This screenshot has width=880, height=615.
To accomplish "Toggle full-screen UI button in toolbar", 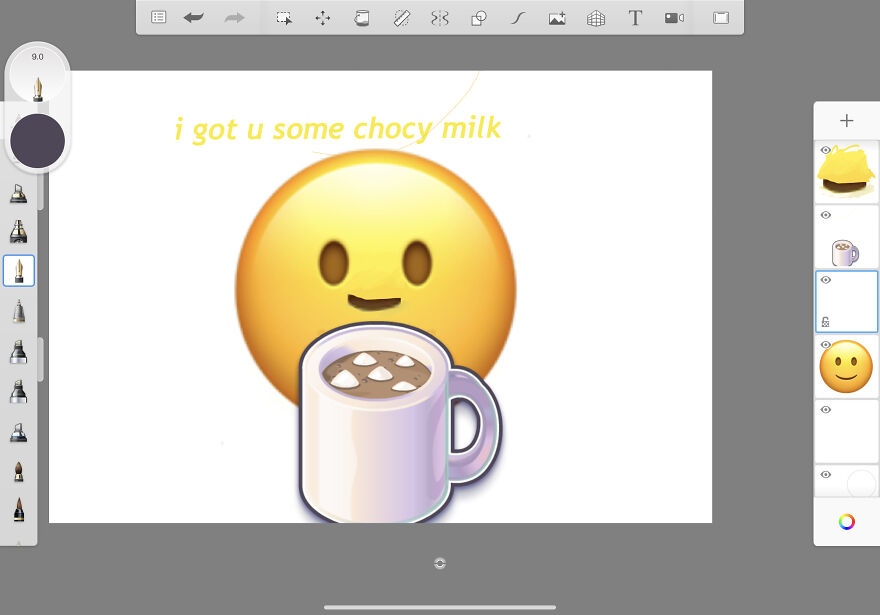I will (720, 18).
